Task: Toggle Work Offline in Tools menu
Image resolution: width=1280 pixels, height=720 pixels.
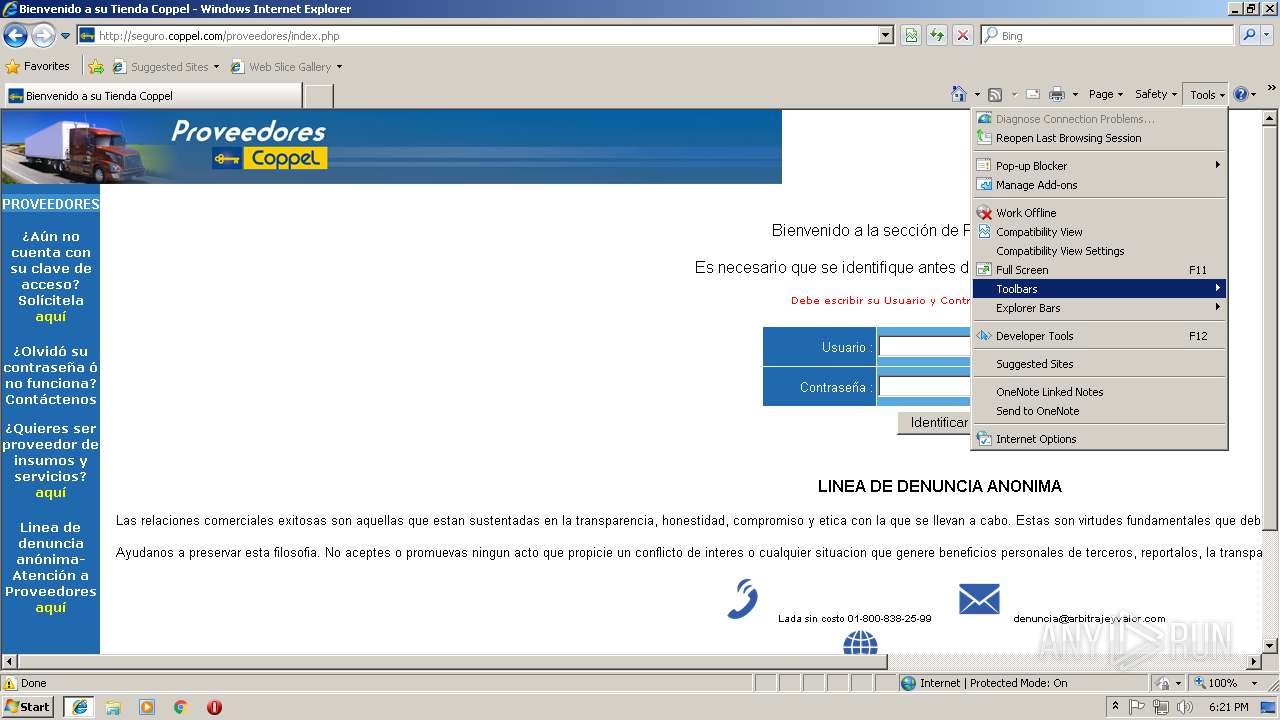Action: 1099,213
